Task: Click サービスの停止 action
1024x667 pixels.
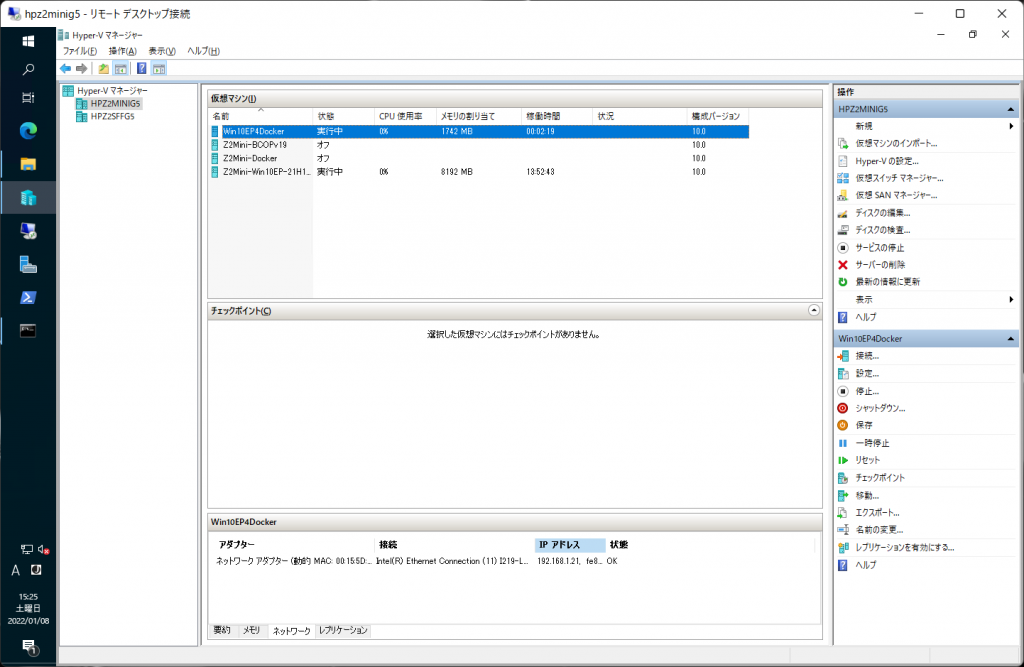Action: click(x=880, y=248)
